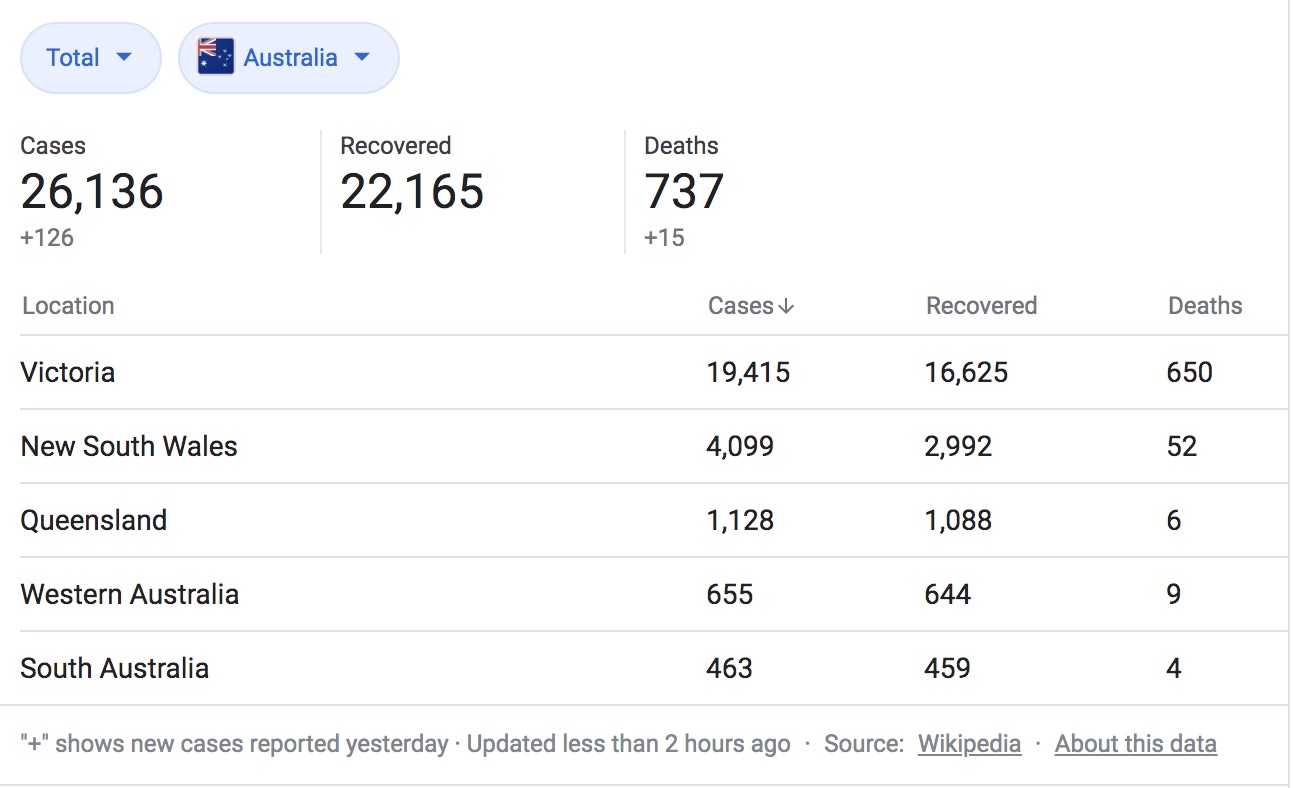
Task: Sort by Deaths column header
Action: [x=1205, y=306]
